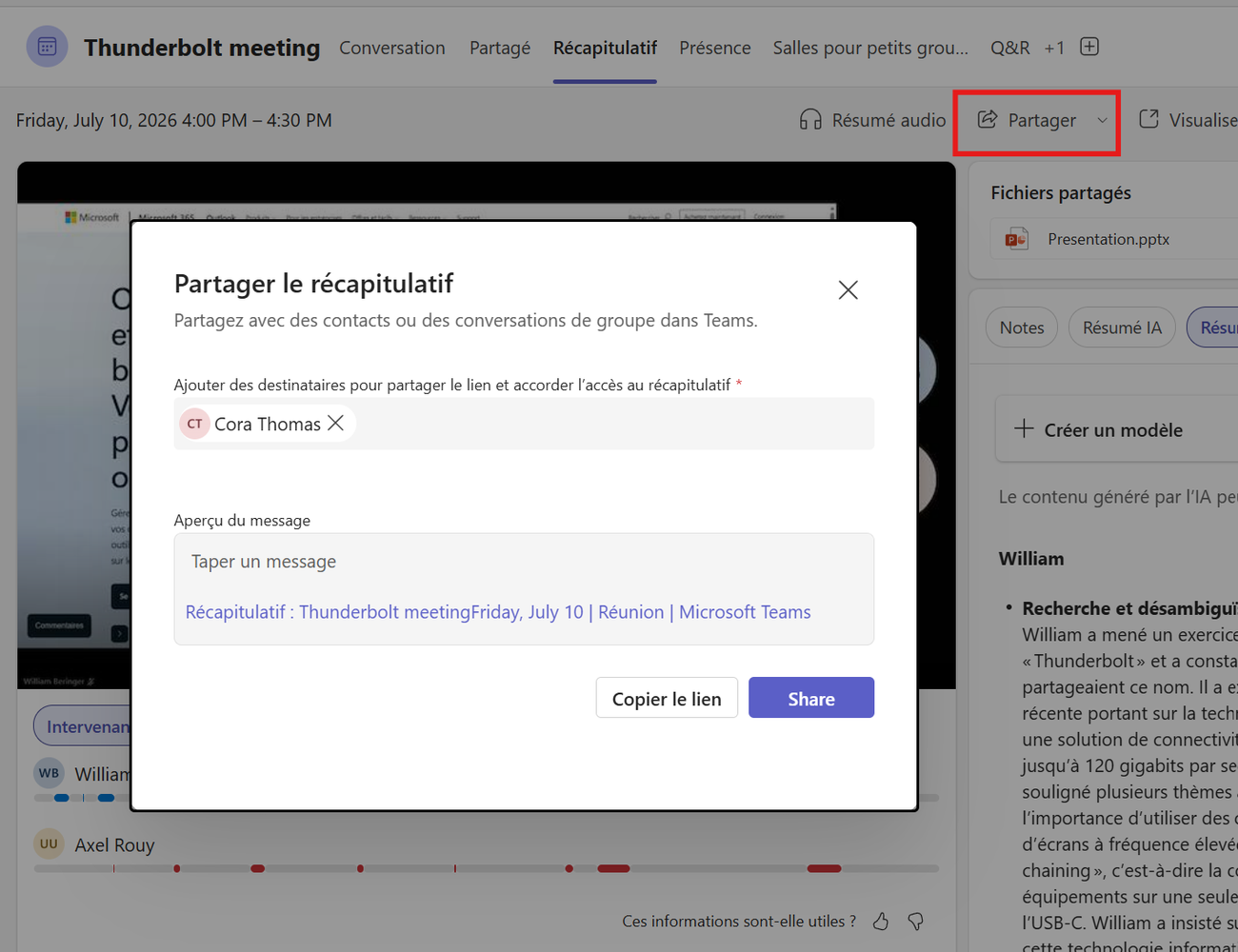Click the 'Fichiers partagés' heading
Screen dimensions: 1238x952
coord(1061,192)
